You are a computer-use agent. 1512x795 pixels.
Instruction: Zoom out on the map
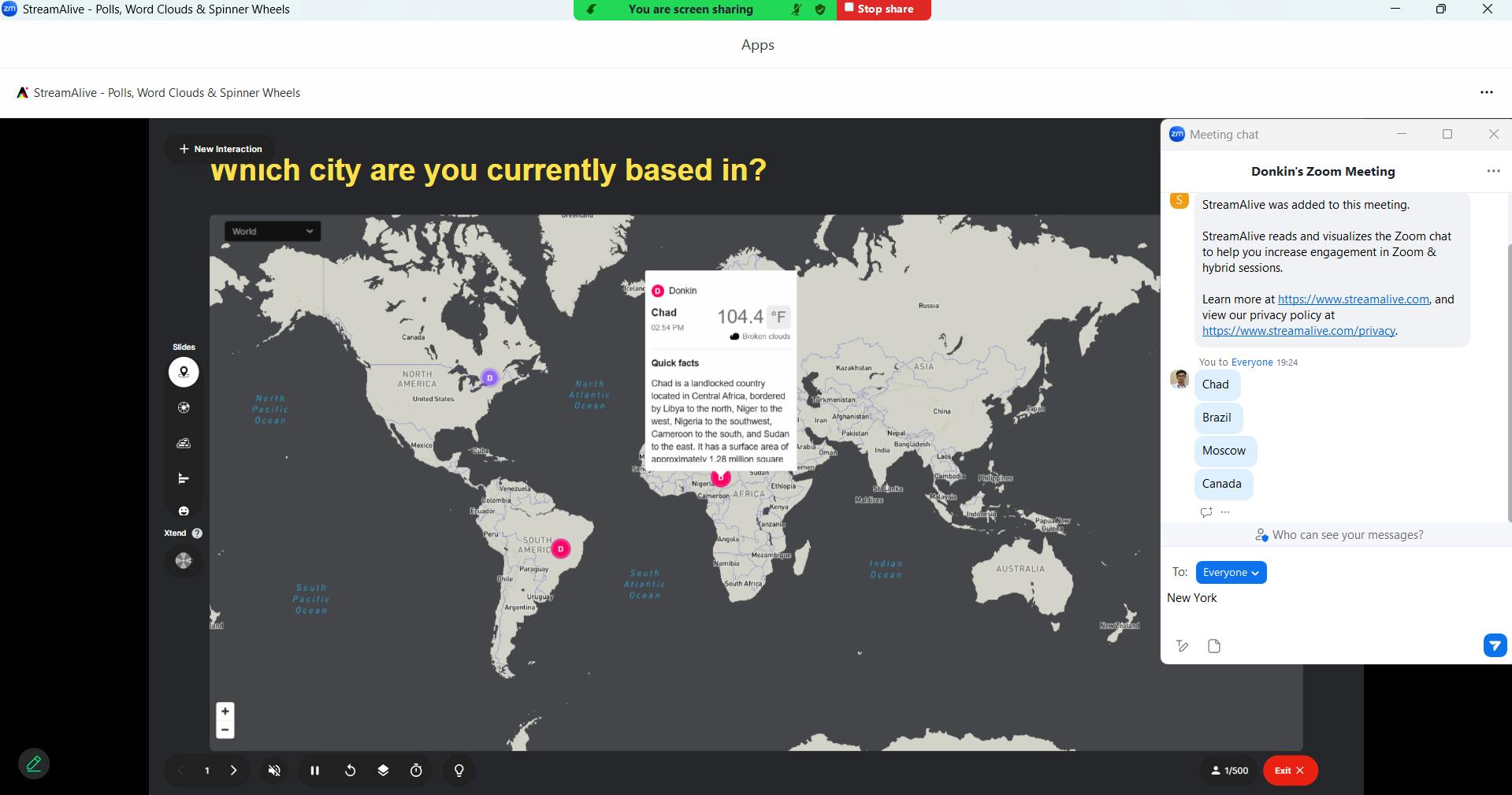click(225, 730)
